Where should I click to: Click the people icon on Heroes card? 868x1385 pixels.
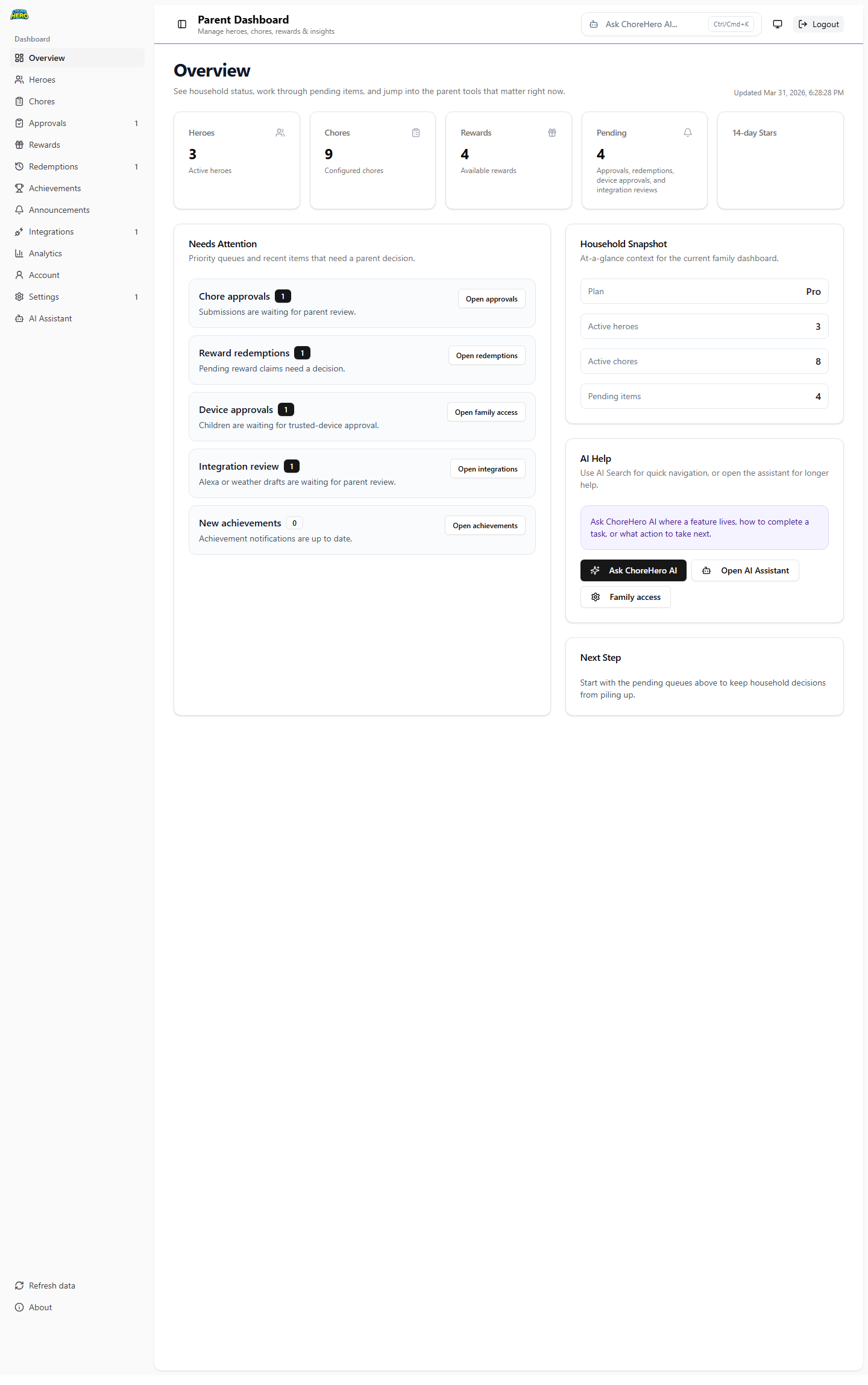280,133
